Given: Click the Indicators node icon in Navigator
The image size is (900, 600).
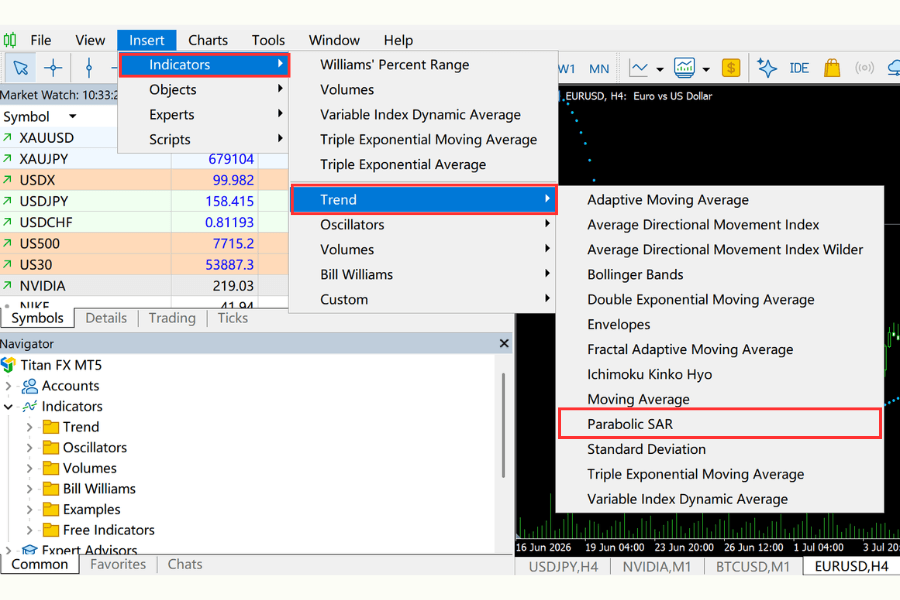Looking at the screenshot, I should [x=30, y=407].
